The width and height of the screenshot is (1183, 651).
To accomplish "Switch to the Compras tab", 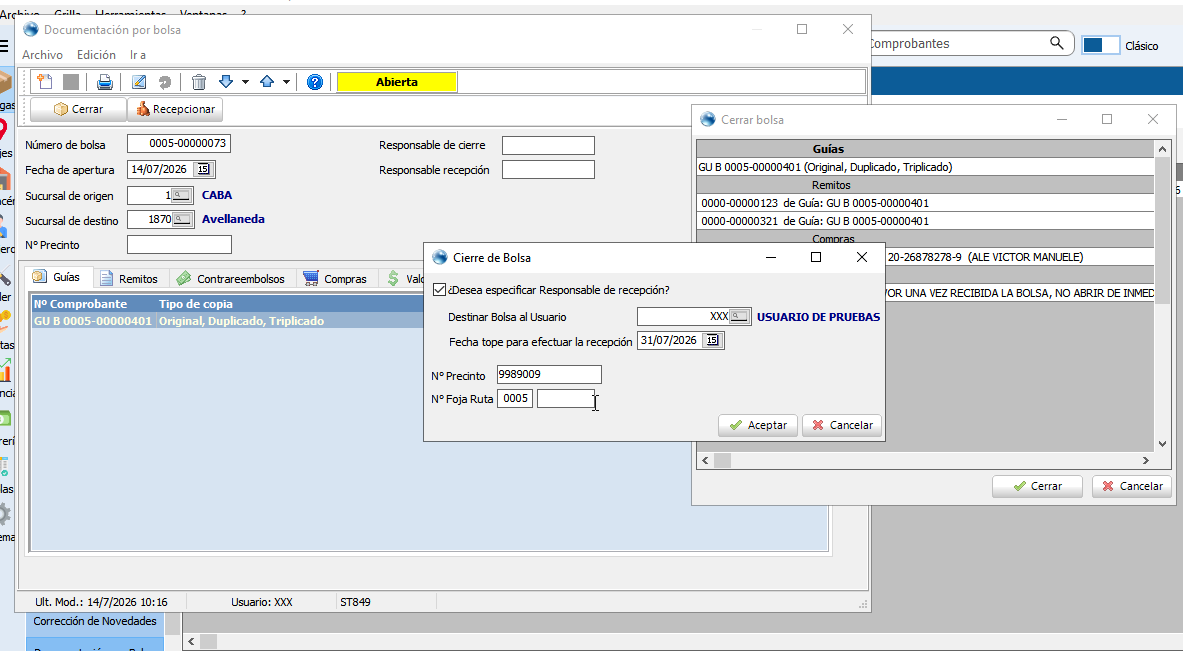I will [335, 278].
